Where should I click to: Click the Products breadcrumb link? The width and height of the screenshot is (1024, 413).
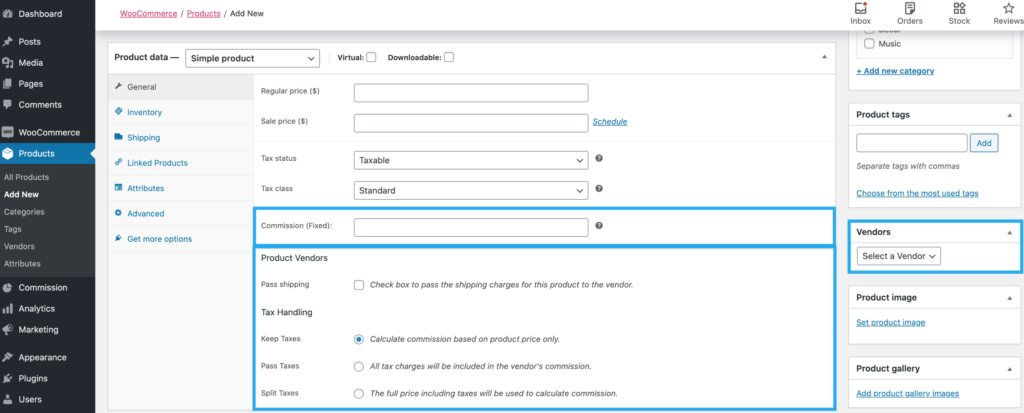pos(204,13)
